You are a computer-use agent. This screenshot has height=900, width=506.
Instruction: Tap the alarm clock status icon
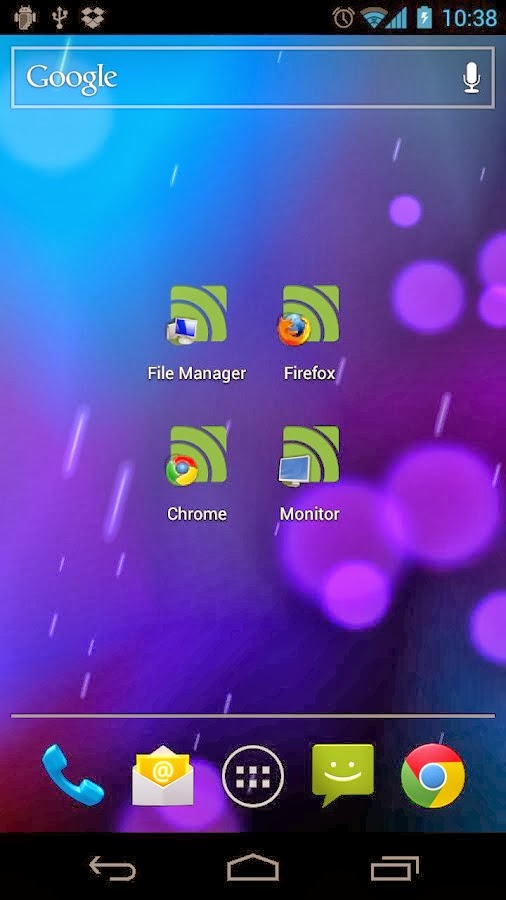(x=343, y=18)
